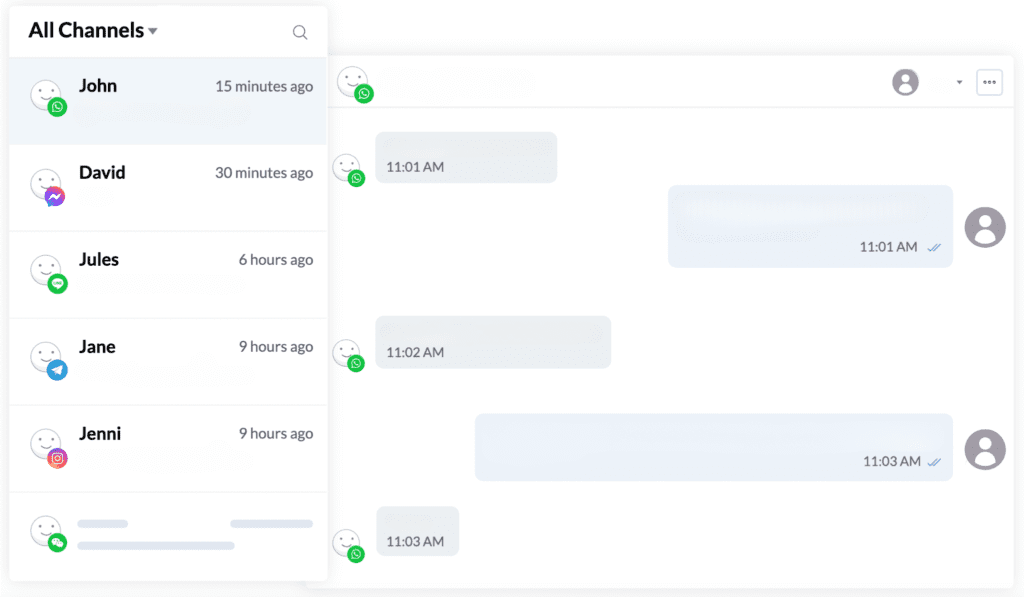This screenshot has height=597, width=1024.
Task: Click the assigned agent avatar in header
Action: 905,82
